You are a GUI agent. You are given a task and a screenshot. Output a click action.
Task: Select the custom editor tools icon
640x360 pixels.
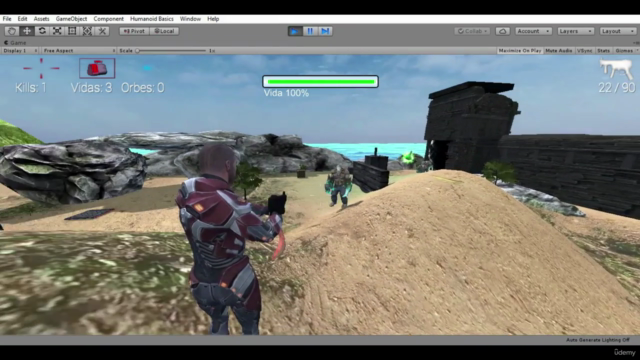click(x=102, y=31)
